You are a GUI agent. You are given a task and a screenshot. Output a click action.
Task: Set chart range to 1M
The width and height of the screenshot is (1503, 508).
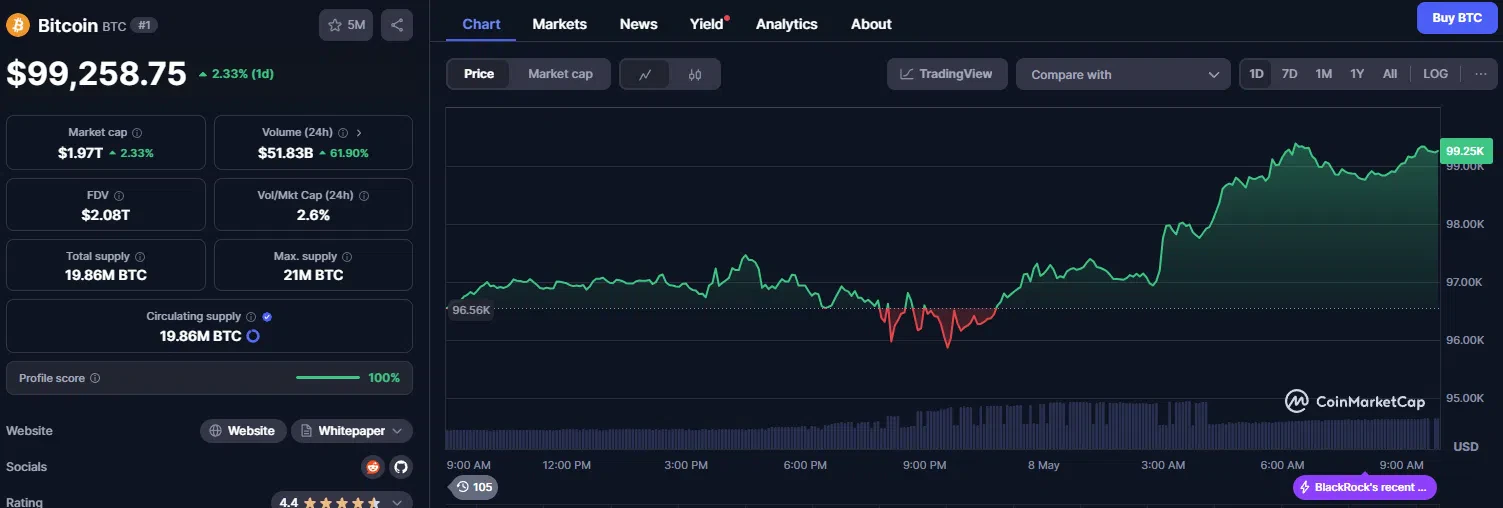click(x=1324, y=74)
